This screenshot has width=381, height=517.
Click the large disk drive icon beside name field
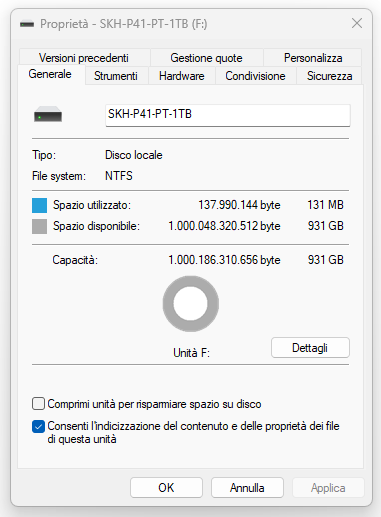pos(48,114)
